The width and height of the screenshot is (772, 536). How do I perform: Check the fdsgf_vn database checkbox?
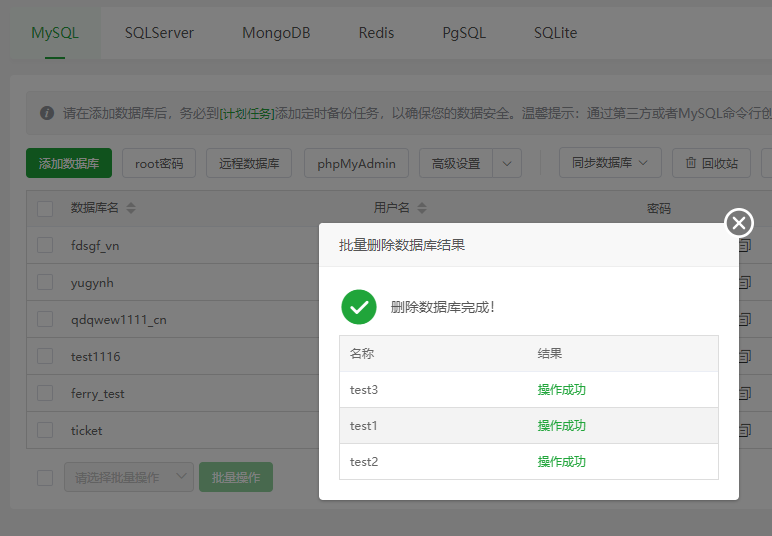pyautogui.click(x=45, y=245)
